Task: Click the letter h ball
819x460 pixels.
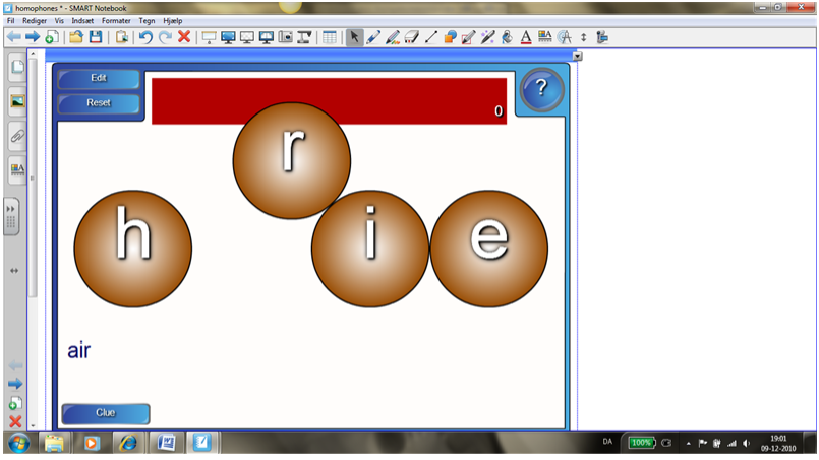Action: pyautogui.click(x=133, y=249)
